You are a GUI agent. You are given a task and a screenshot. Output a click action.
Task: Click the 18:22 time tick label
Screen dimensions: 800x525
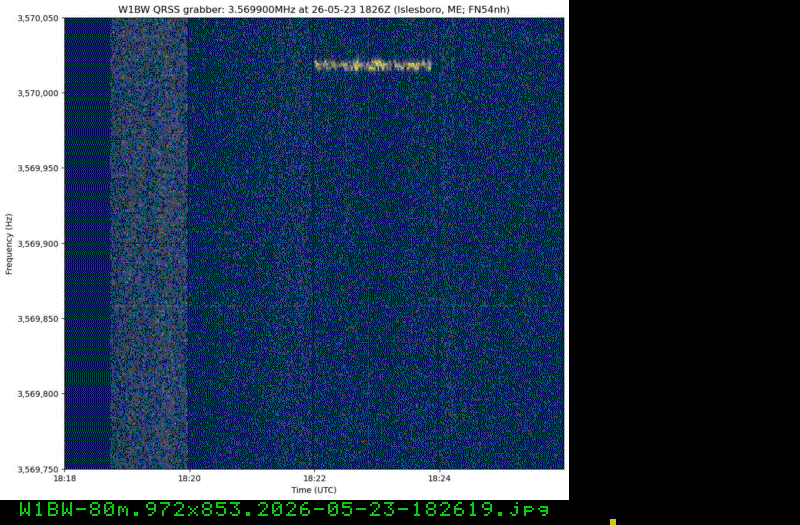pos(314,479)
